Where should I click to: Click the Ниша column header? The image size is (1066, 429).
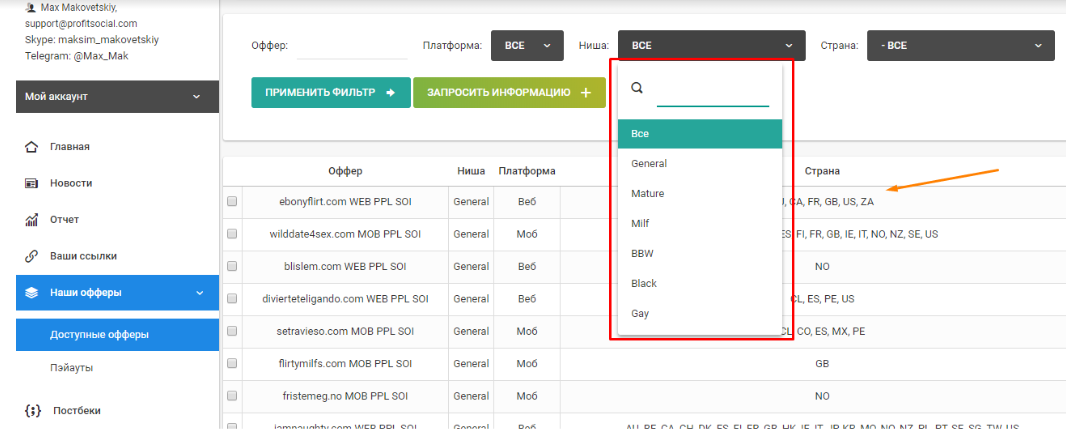pos(471,171)
